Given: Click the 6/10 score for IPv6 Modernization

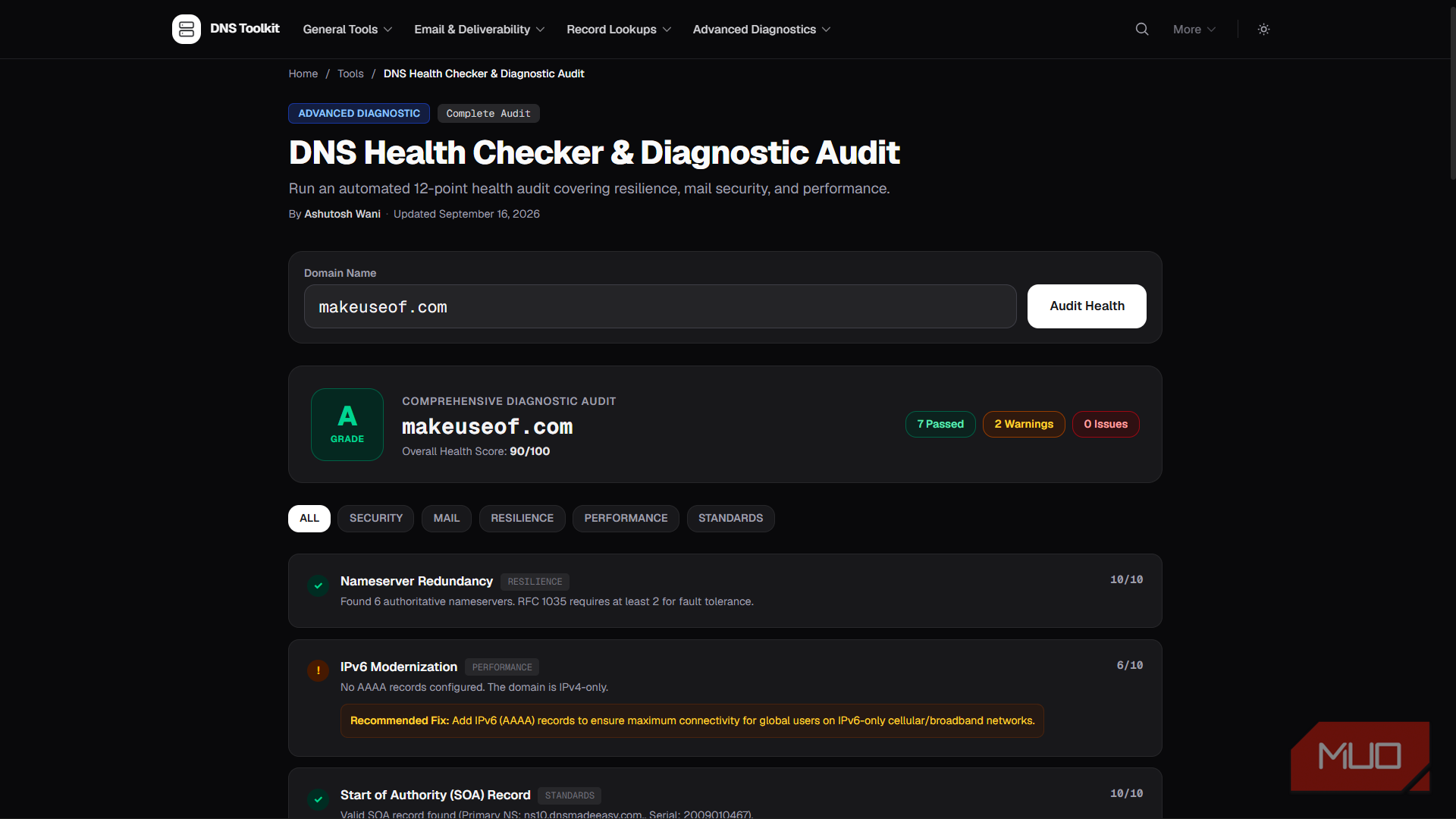Looking at the screenshot, I should pos(1129,666).
